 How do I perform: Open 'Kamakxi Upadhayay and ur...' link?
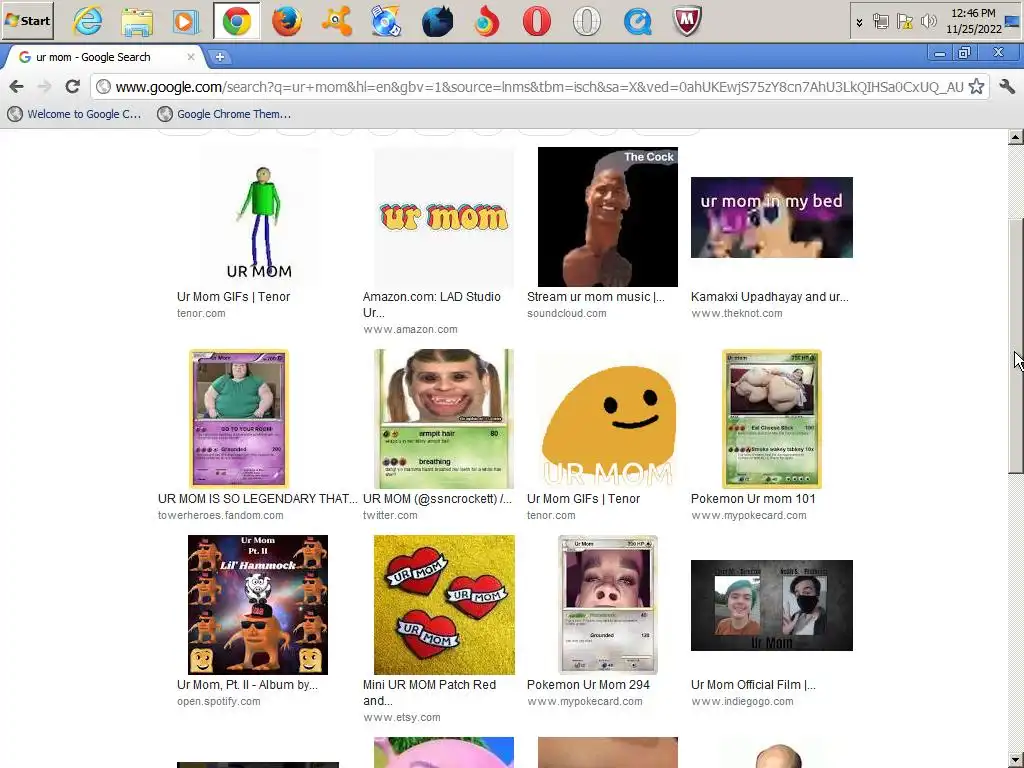[x=770, y=296]
